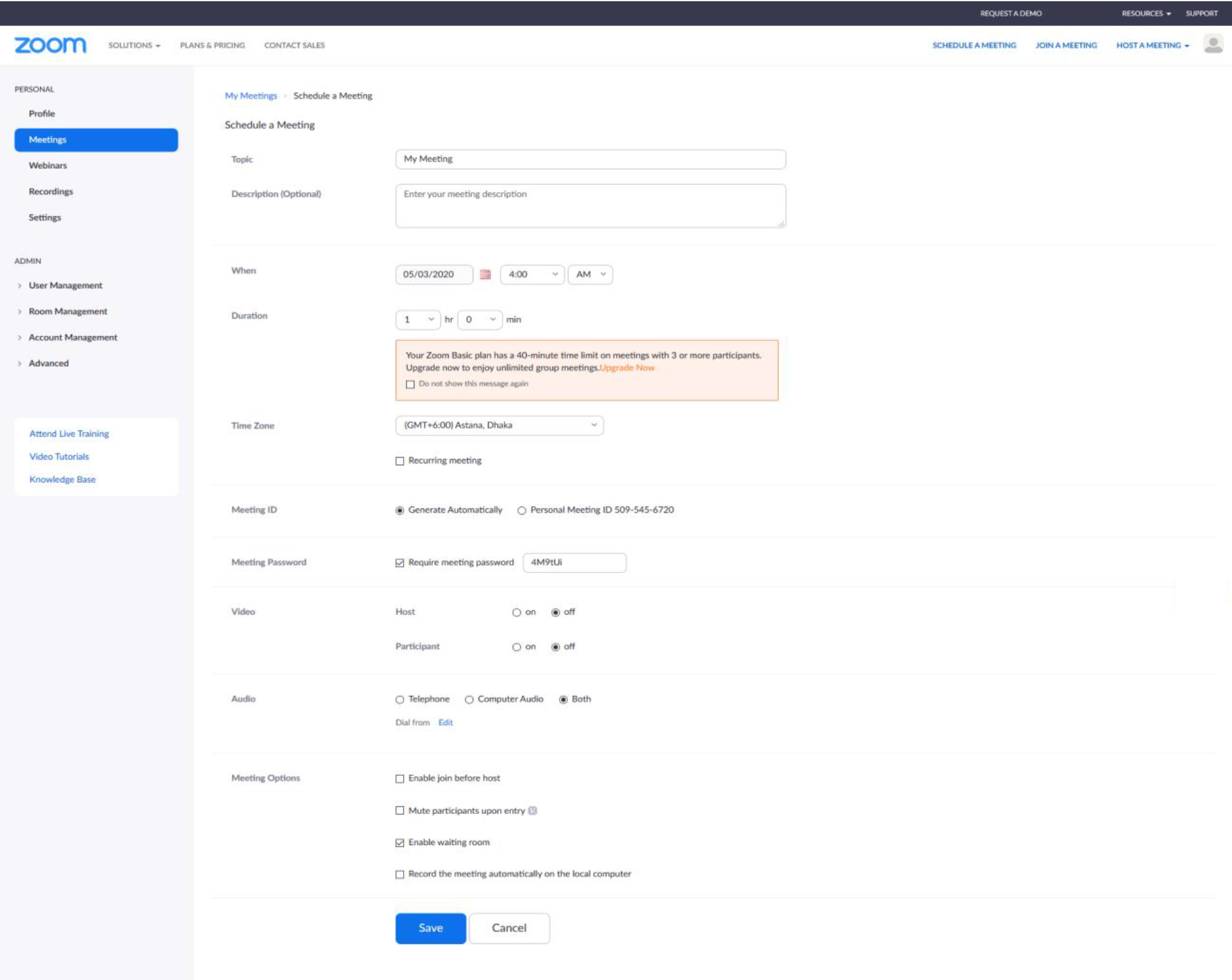This screenshot has height=980, width=1232.
Task: Check the Recurring meeting box
Action: pyautogui.click(x=400, y=461)
